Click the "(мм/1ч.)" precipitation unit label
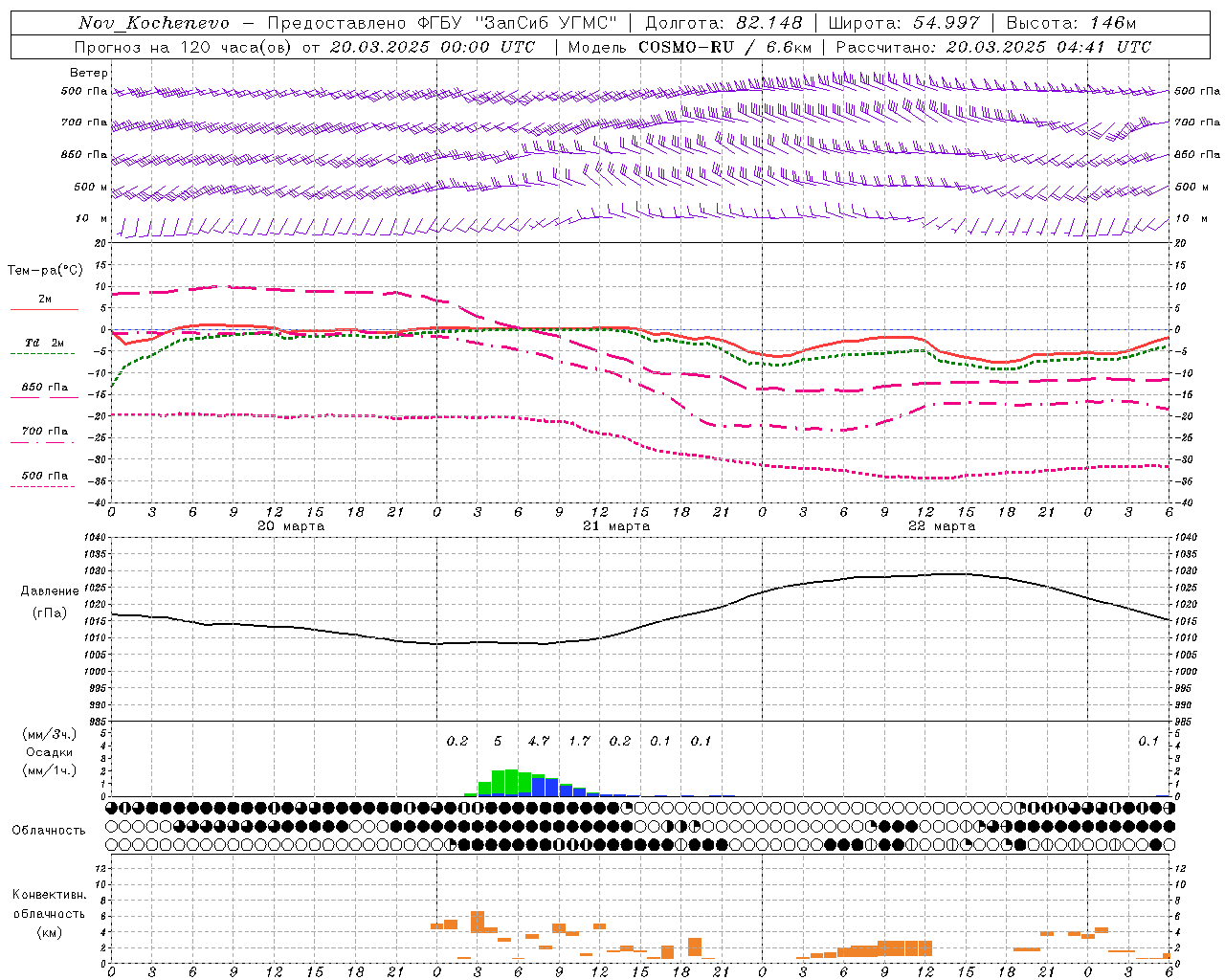Viewport: 1225px width, 980px height. (50, 770)
